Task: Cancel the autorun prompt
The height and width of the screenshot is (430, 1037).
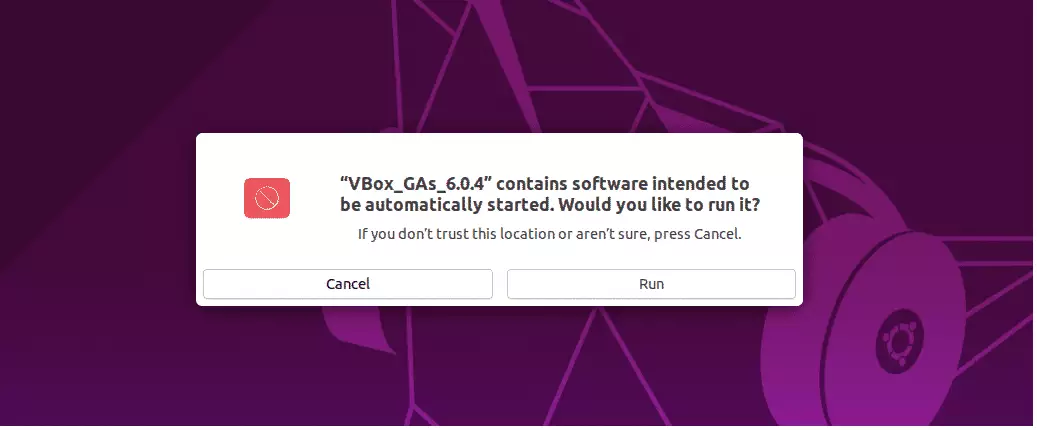Action: (x=348, y=284)
